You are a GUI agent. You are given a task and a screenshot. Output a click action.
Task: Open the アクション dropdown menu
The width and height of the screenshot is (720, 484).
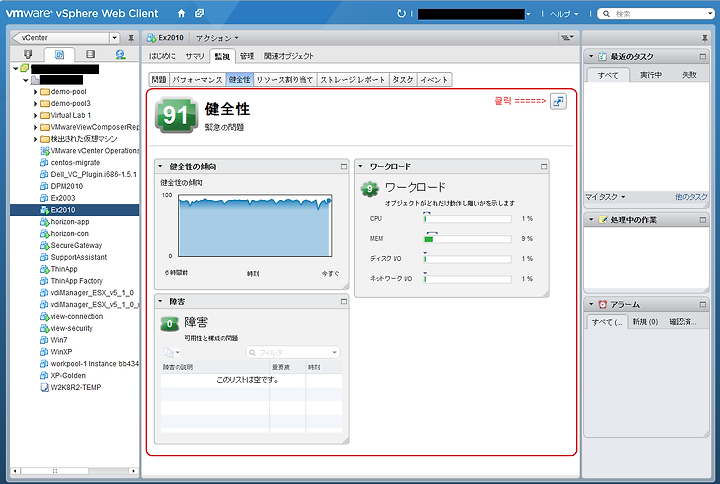[217, 38]
